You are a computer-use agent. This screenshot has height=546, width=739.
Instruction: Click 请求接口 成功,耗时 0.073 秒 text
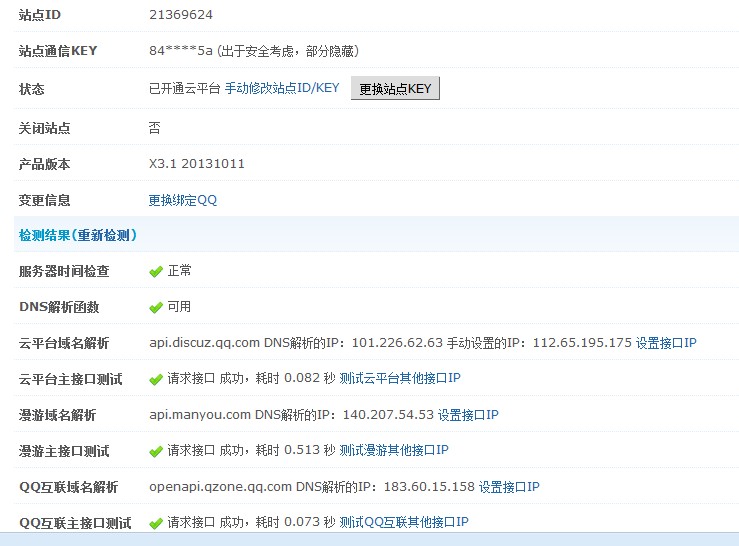click(x=251, y=522)
